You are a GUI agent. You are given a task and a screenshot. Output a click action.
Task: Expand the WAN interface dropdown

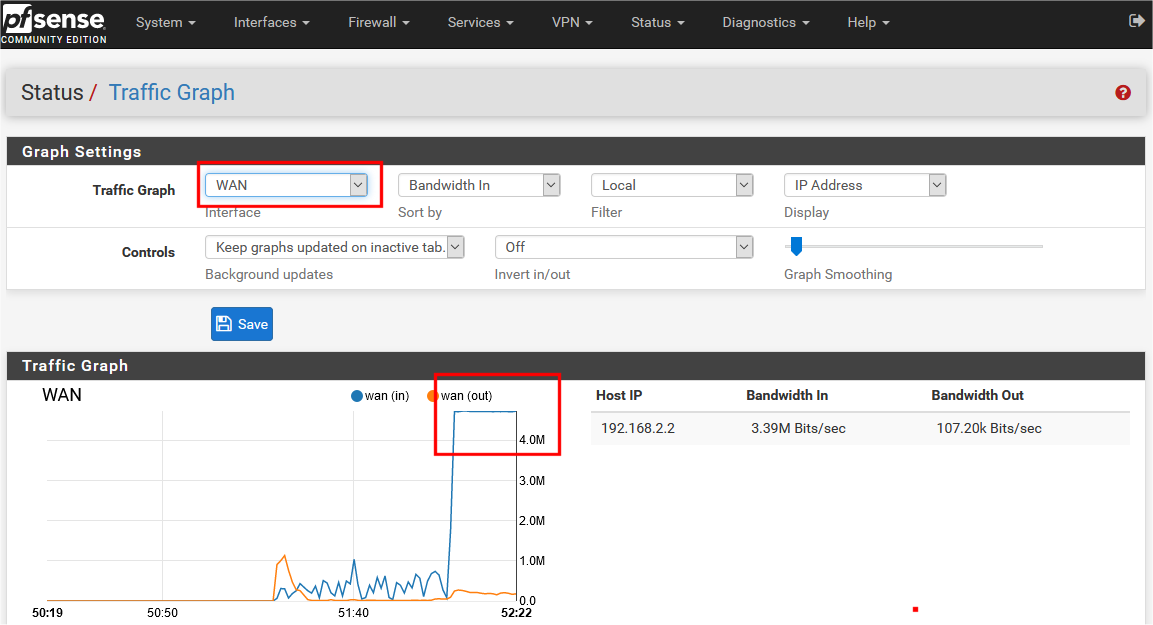[286, 185]
